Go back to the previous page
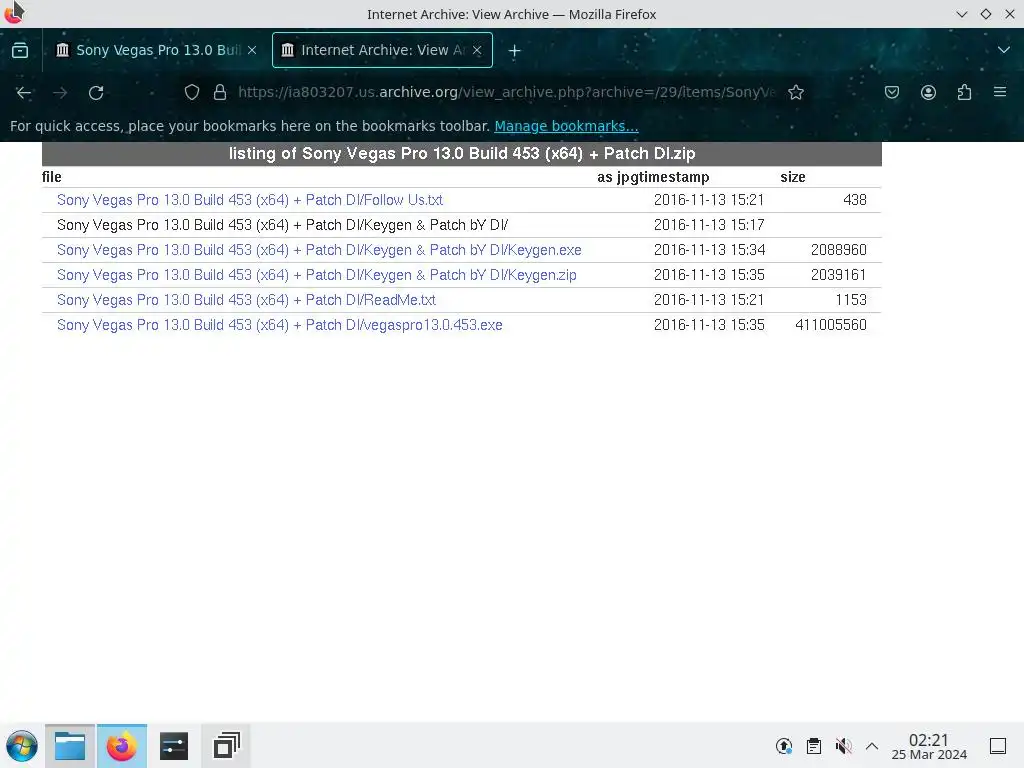 click(24, 93)
